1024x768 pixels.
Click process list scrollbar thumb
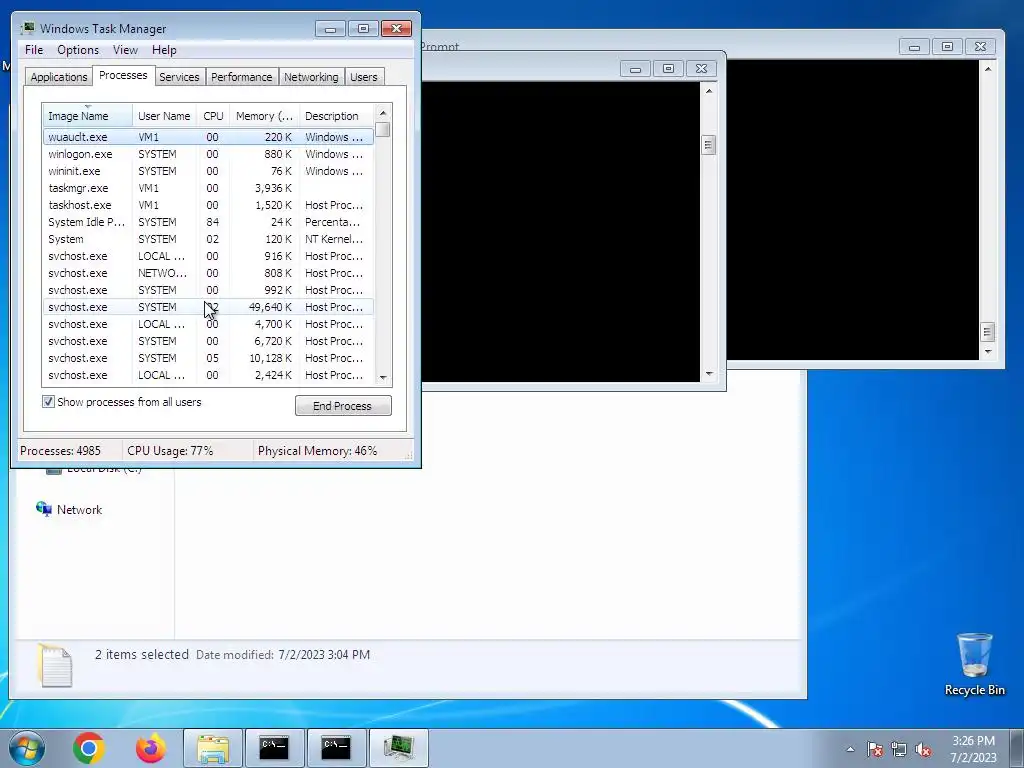click(x=383, y=129)
